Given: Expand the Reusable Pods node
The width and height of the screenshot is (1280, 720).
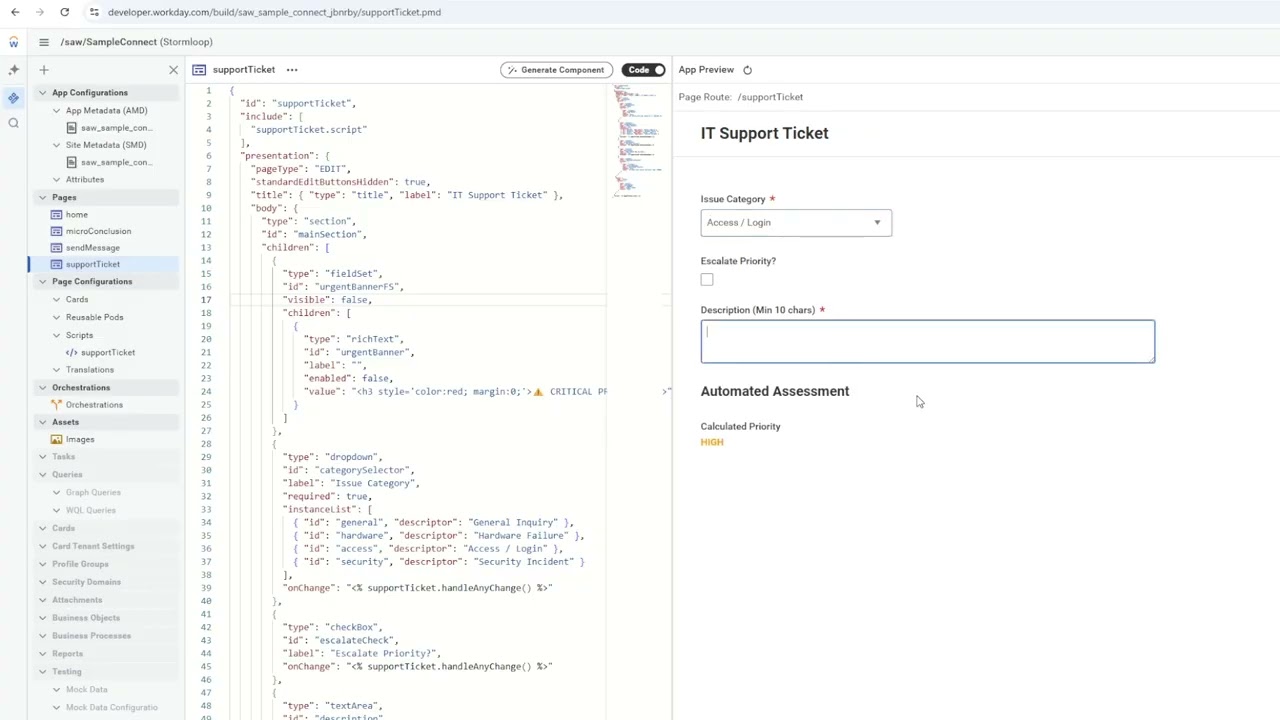Looking at the screenshot, I should (57, 318).
